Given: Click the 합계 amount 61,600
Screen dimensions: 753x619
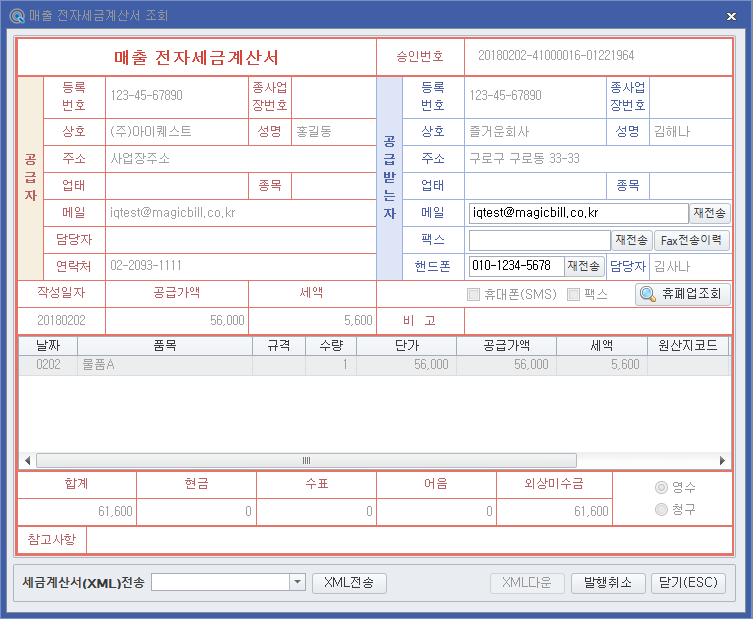Looking at the screenshot, I should (115, 511).
